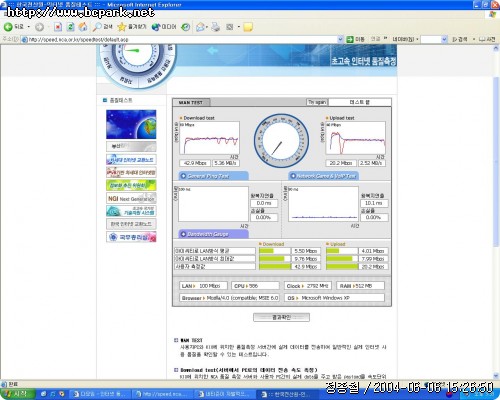Click the Refresh page icon
This screenshot has width=500, height=400.
click(x=70, y=27)
